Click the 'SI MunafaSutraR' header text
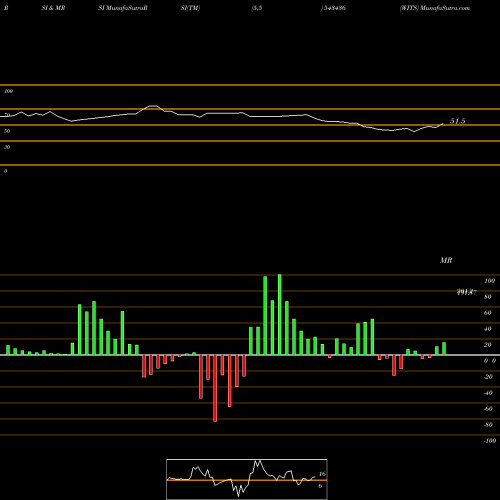Image resolution: width=500 pixels, height=500 pixels. [123, 8]
